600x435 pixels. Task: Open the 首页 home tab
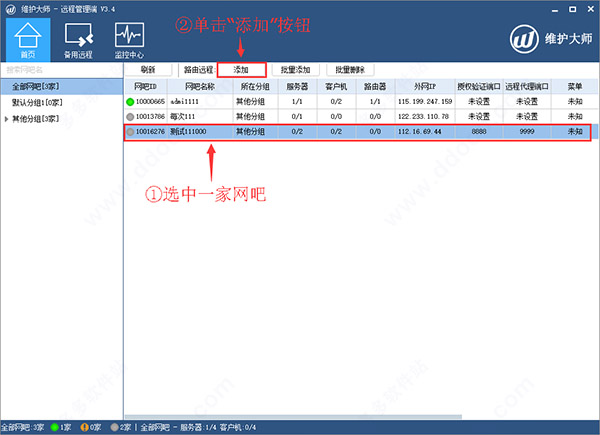[x=28, y=40]
